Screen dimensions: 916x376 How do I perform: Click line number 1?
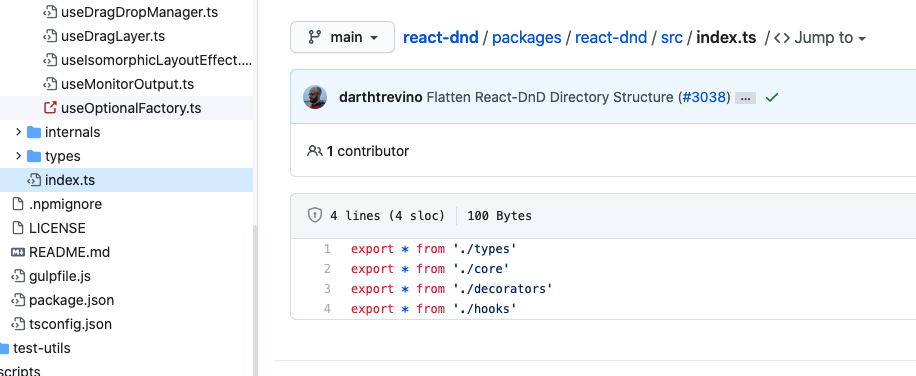point(327,249)
